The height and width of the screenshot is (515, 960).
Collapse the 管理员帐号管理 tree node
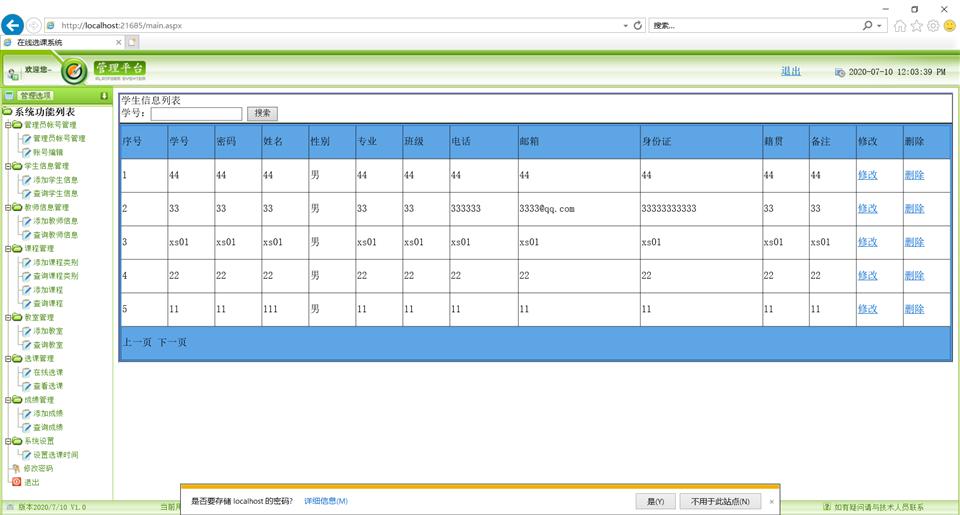(7, 125)
